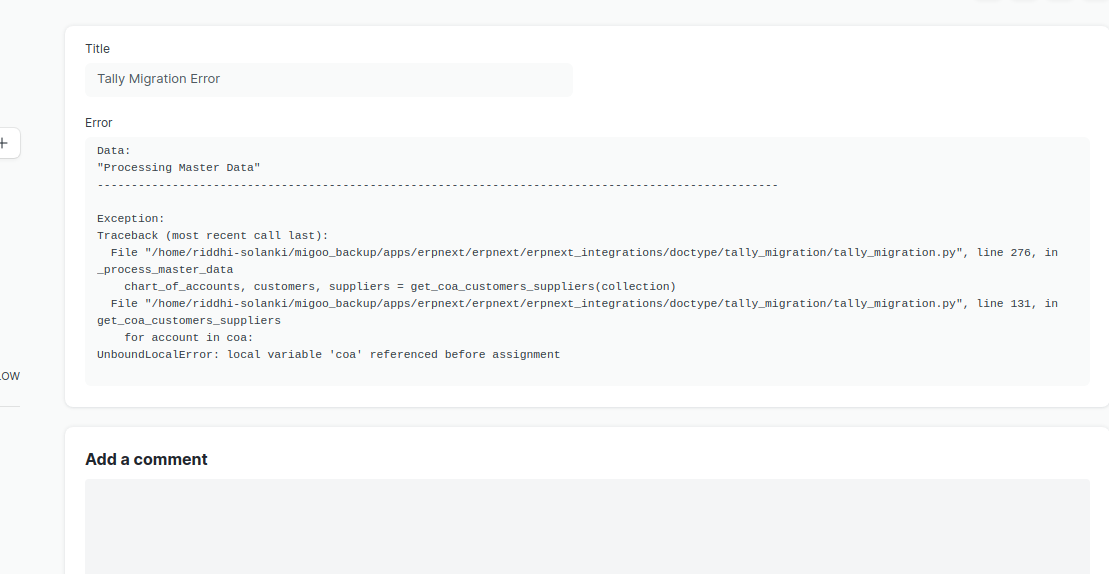Click the 'Title' field label
This screenshot has height=574, width=1109.
click(98, 49)
